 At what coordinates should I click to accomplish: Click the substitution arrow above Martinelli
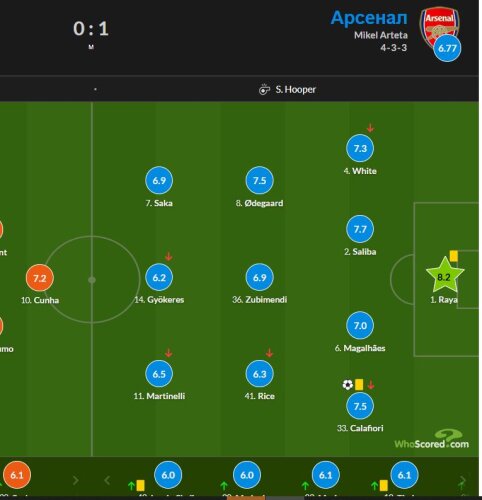169,353
